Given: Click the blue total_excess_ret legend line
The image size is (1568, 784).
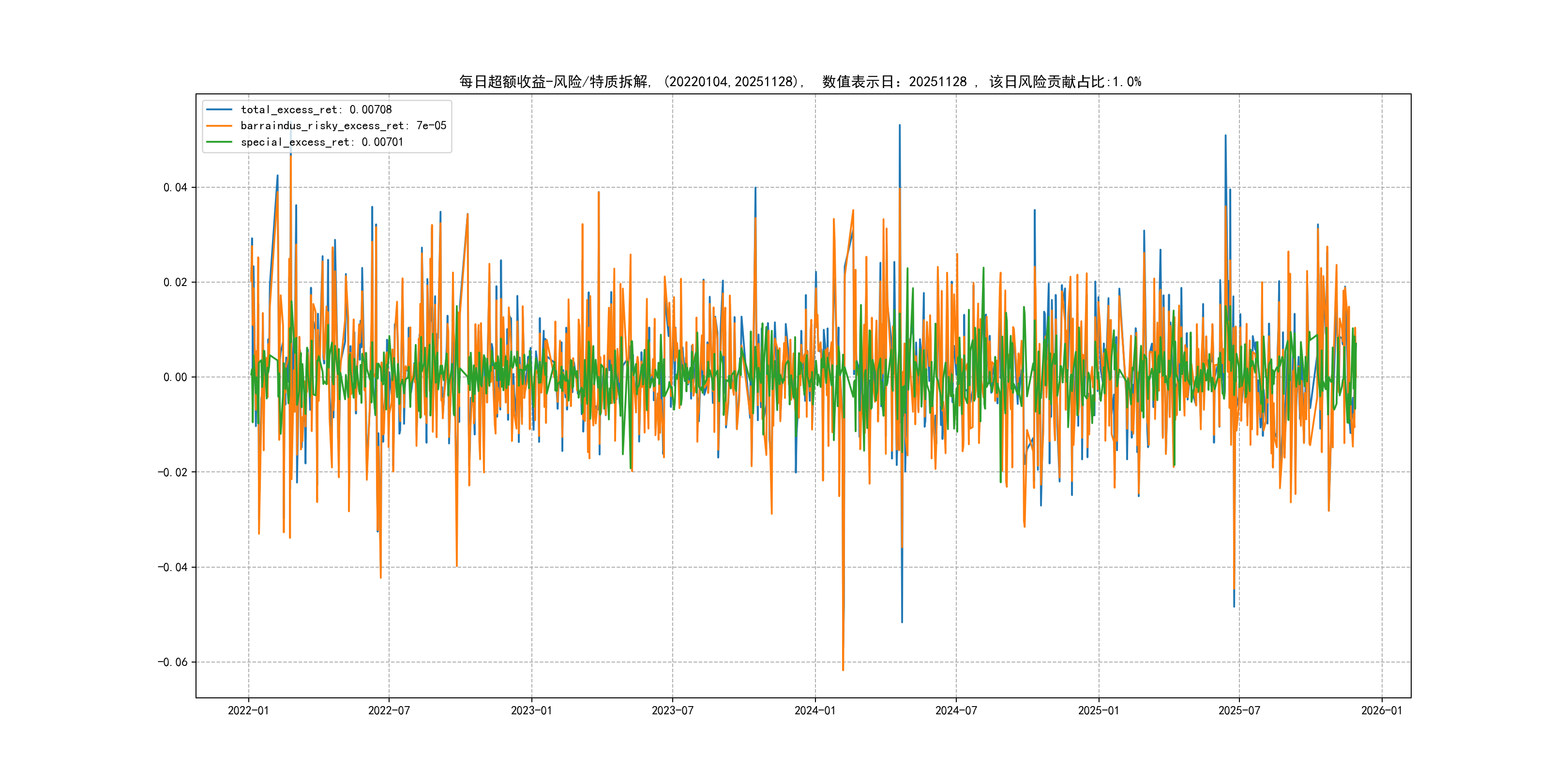Looking at the screenshot, I should 219,109.
